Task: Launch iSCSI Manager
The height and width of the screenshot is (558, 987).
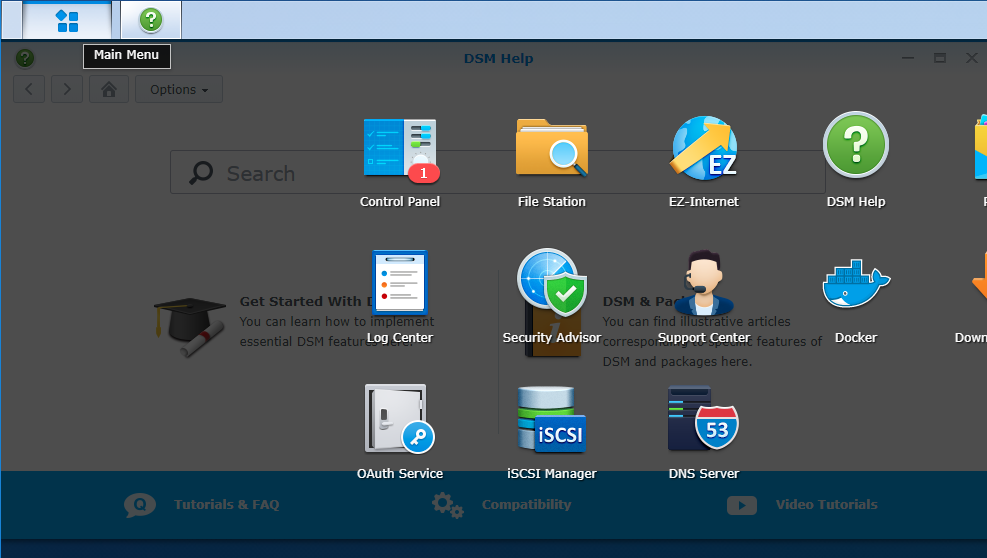Action: tap(551, 433)
